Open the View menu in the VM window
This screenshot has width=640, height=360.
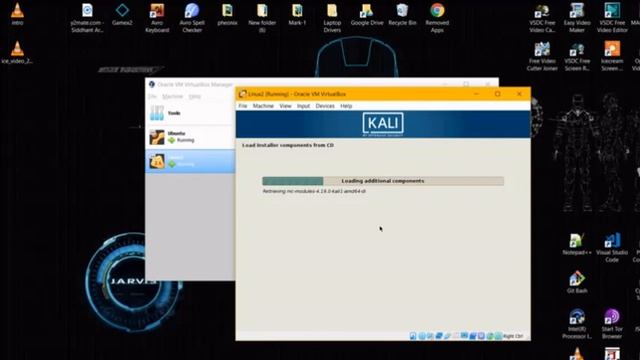point(285,106)
